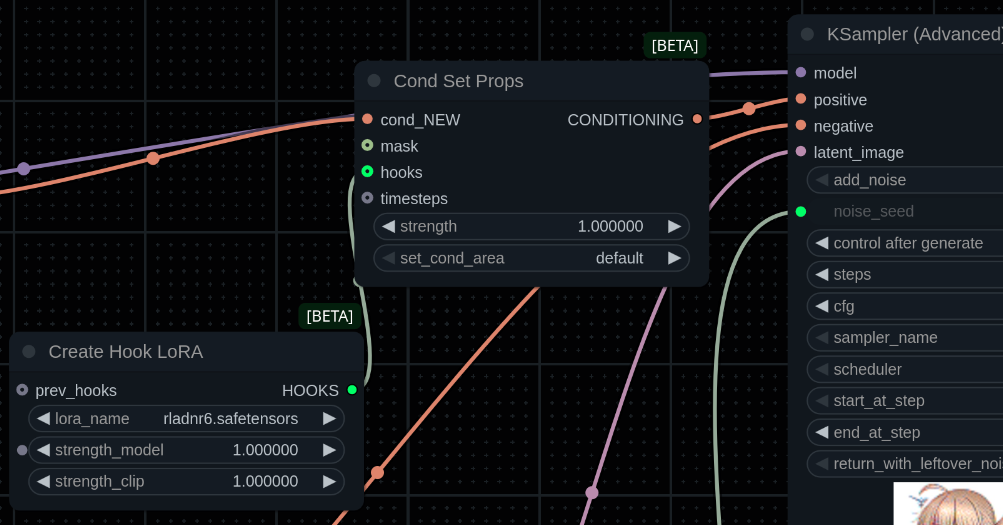Viewport: 1003px width, 525px height.
Task: Decrease the end_at_step value
Action: [x=822, y=432]
